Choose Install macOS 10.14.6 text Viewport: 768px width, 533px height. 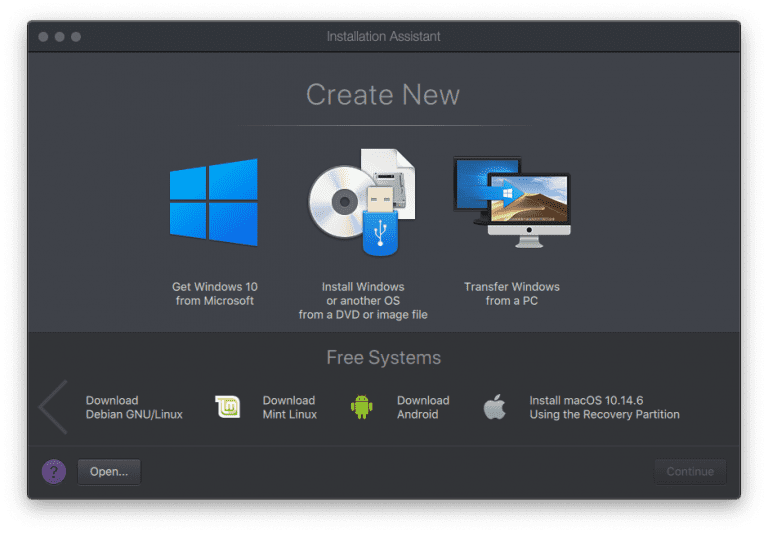604,407
